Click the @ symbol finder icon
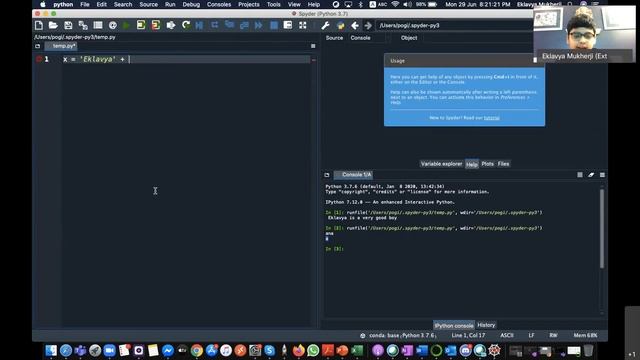Screen dimensions: 640x360 point(113,25)
